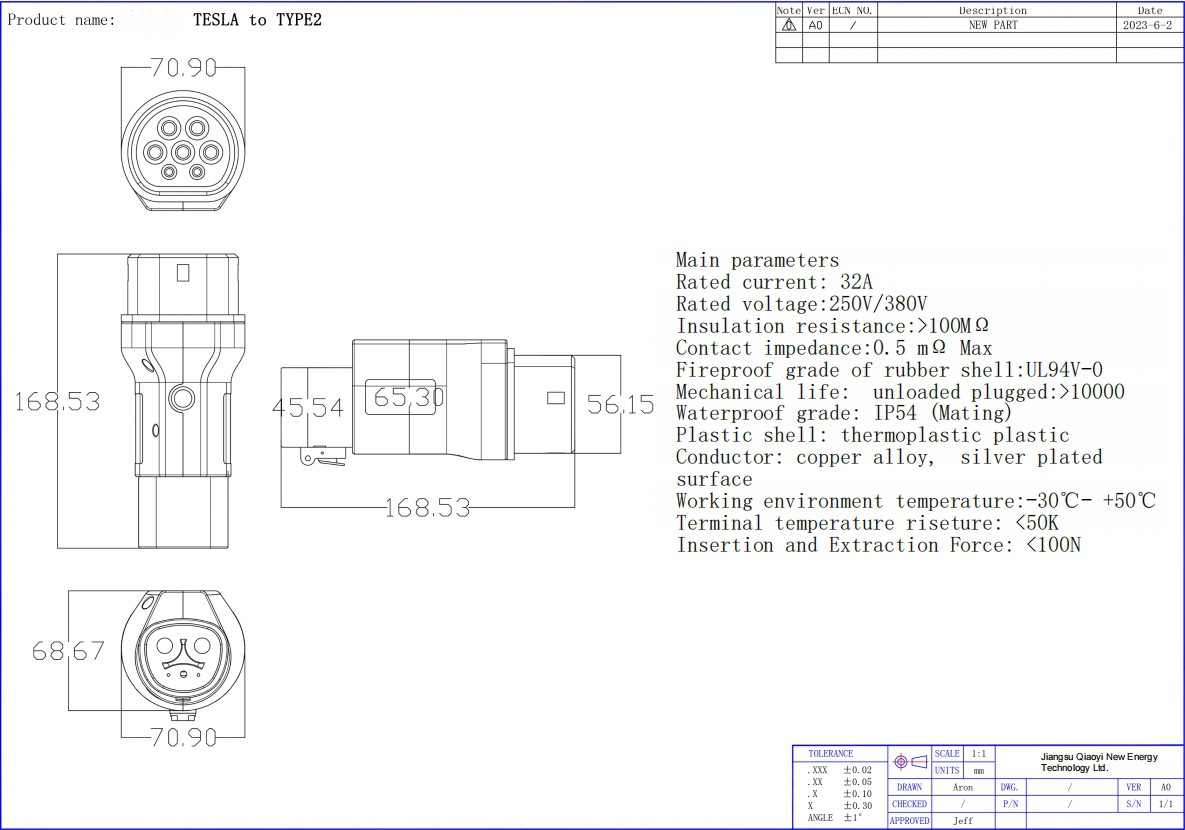The image size is (1185, 830).
Task: Click the horizontal 168.53 length dimension
Action: pyautogui.click(x=427, y=508)
